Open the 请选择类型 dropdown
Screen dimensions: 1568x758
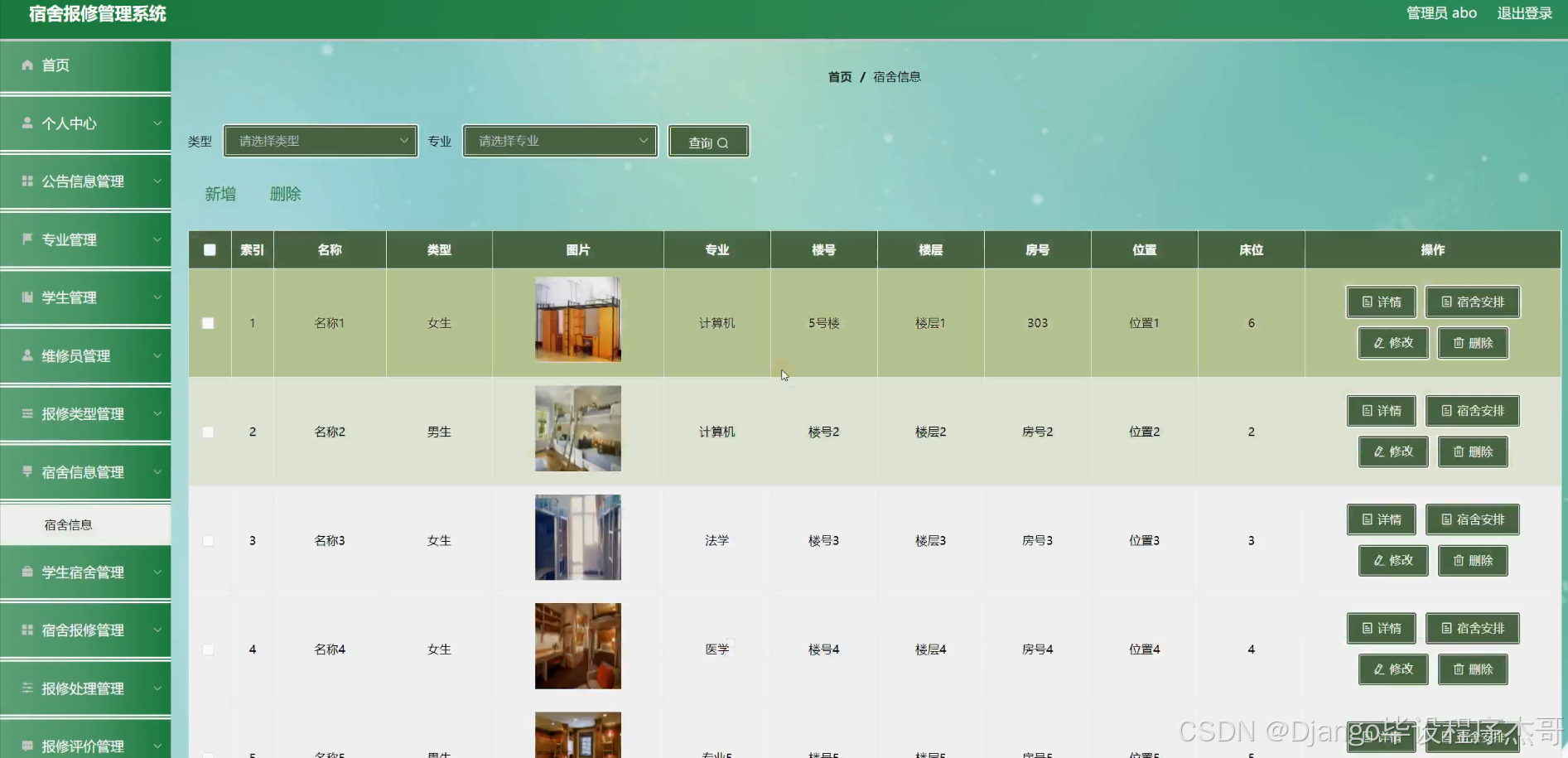321,141
